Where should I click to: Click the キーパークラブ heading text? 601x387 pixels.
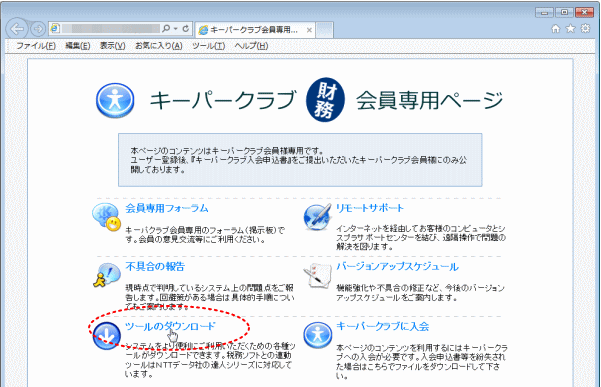click(x=223, y=100)
